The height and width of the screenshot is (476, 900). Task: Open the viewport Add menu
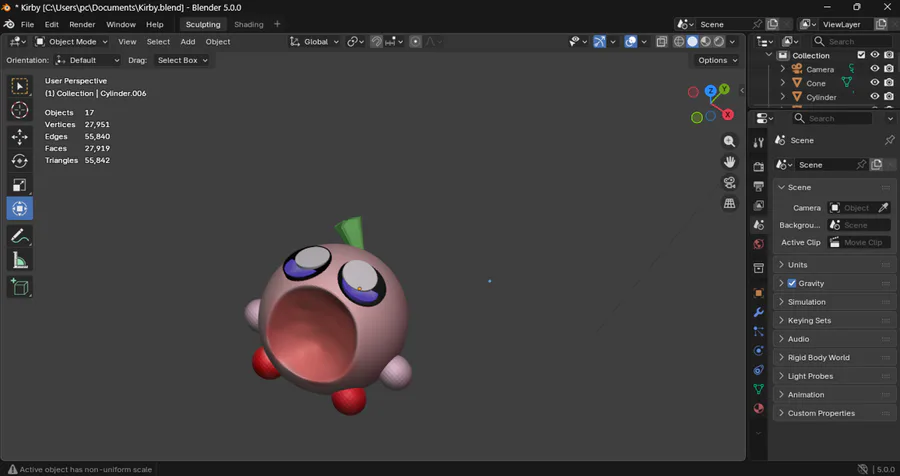[x=188, y=41]
